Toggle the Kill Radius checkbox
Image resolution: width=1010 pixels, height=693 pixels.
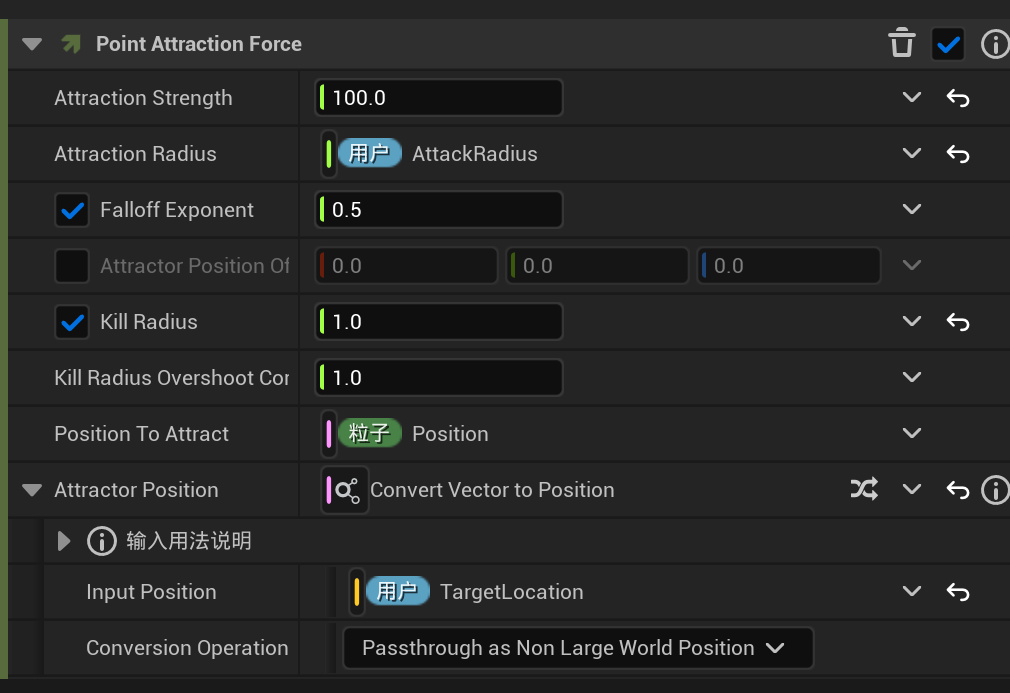(x=72, y=322)
